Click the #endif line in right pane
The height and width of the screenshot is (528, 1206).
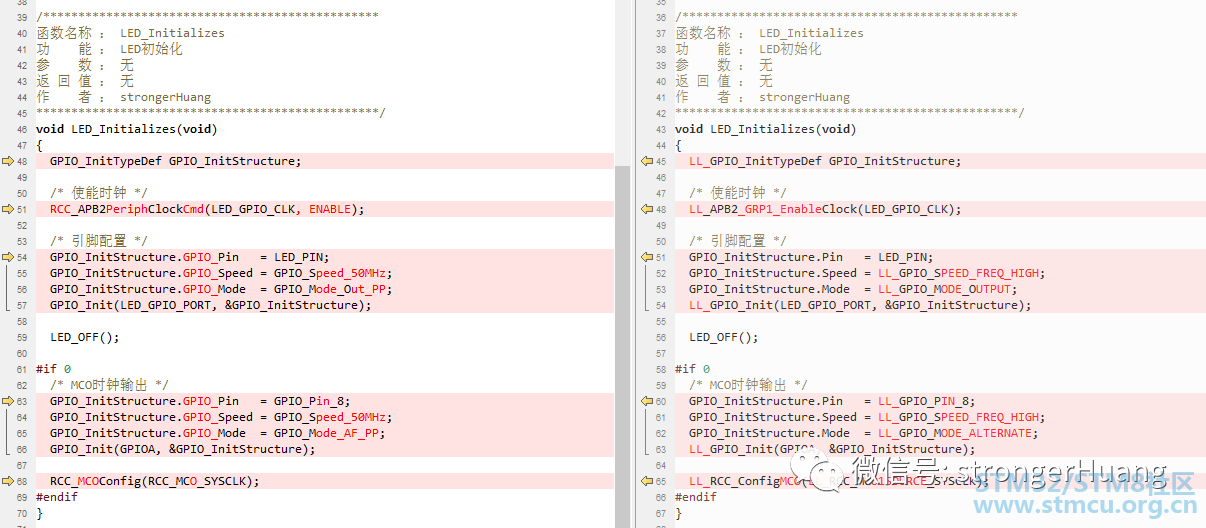[695, 497]
